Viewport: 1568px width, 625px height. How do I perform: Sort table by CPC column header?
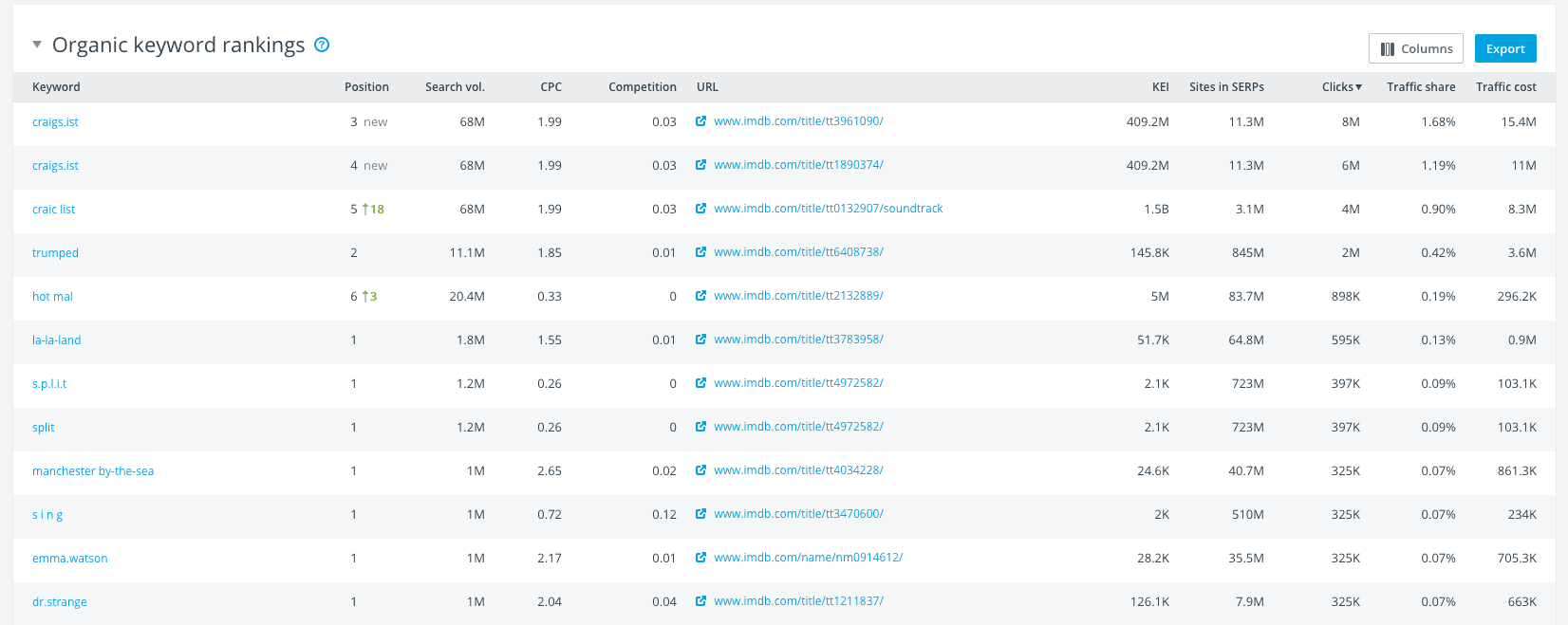coord(551,86)
